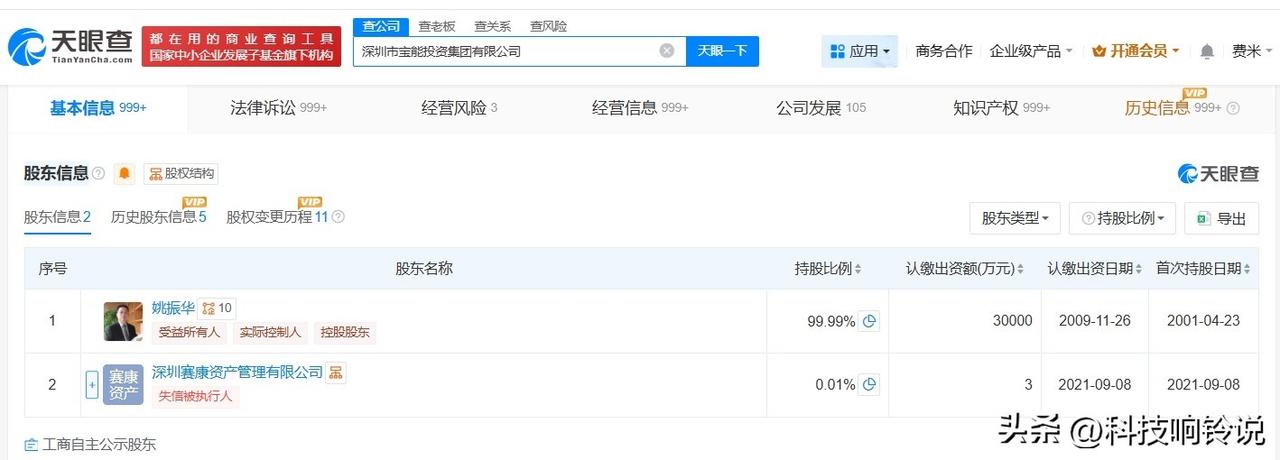1280x460 pixels.
Task: Open the 持股比例 filter dropdown
Action: pos(1122,218)
